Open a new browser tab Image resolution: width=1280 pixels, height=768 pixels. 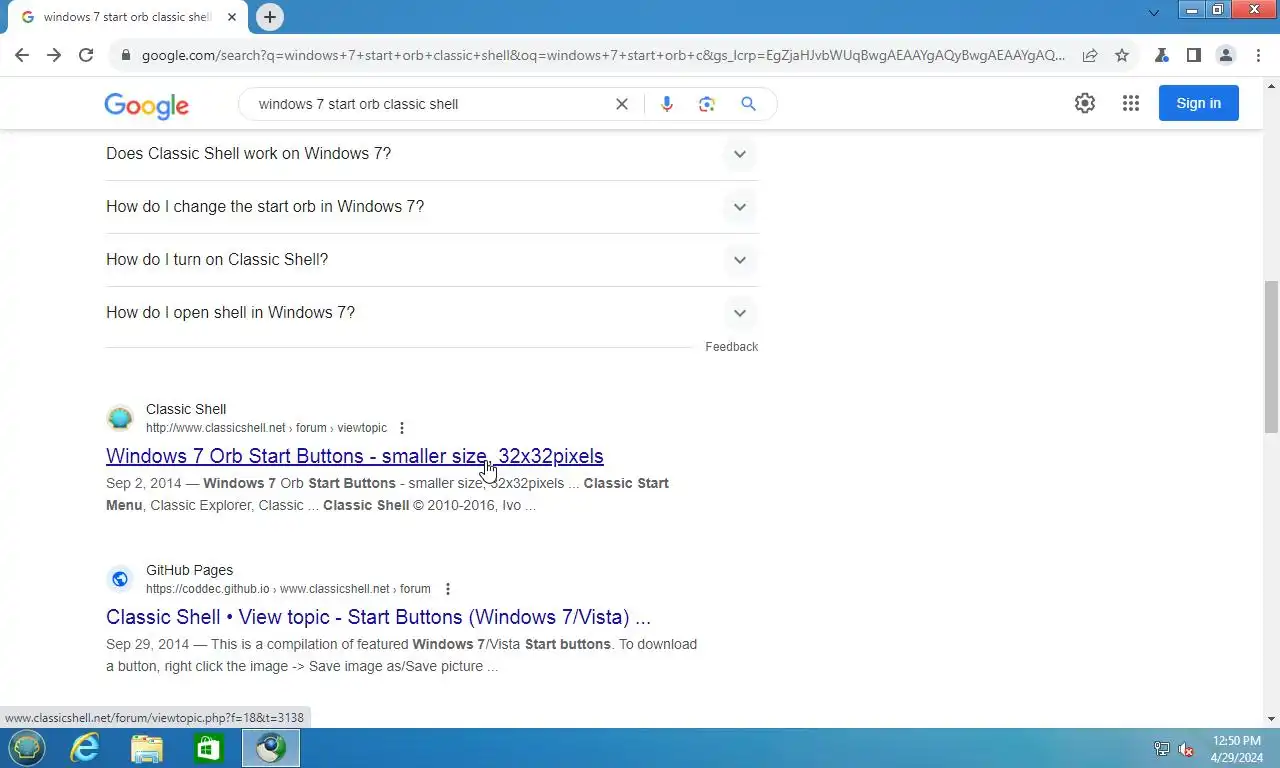click(x=270, y=17)
